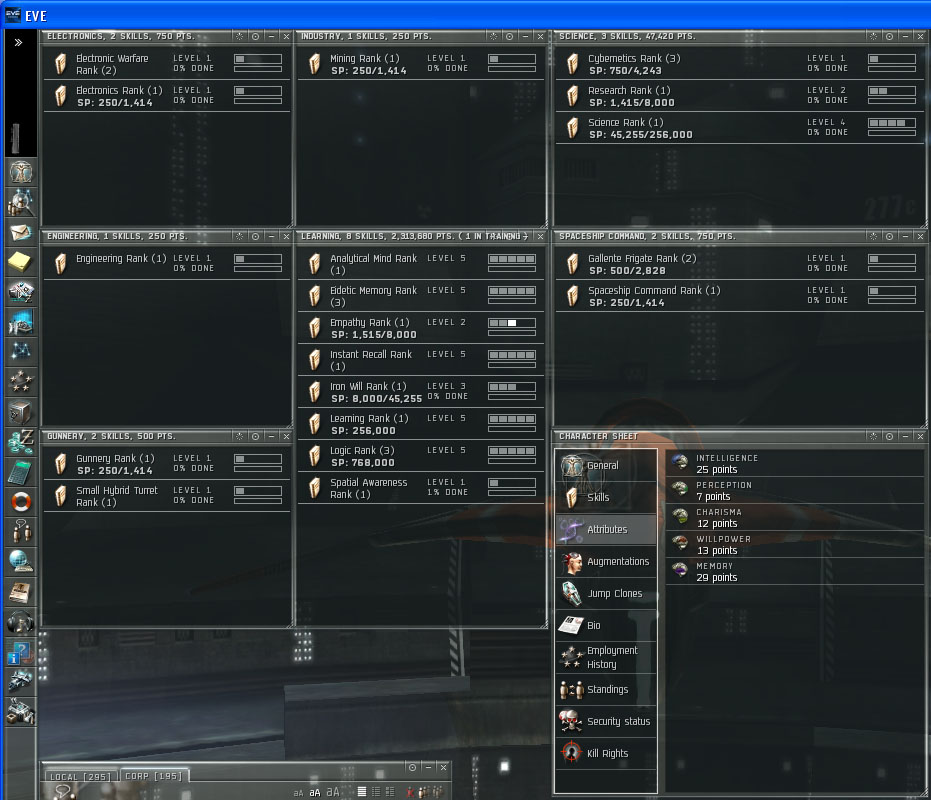Click the Charisma attribute icon
The image size is (931, 800).
680,516
